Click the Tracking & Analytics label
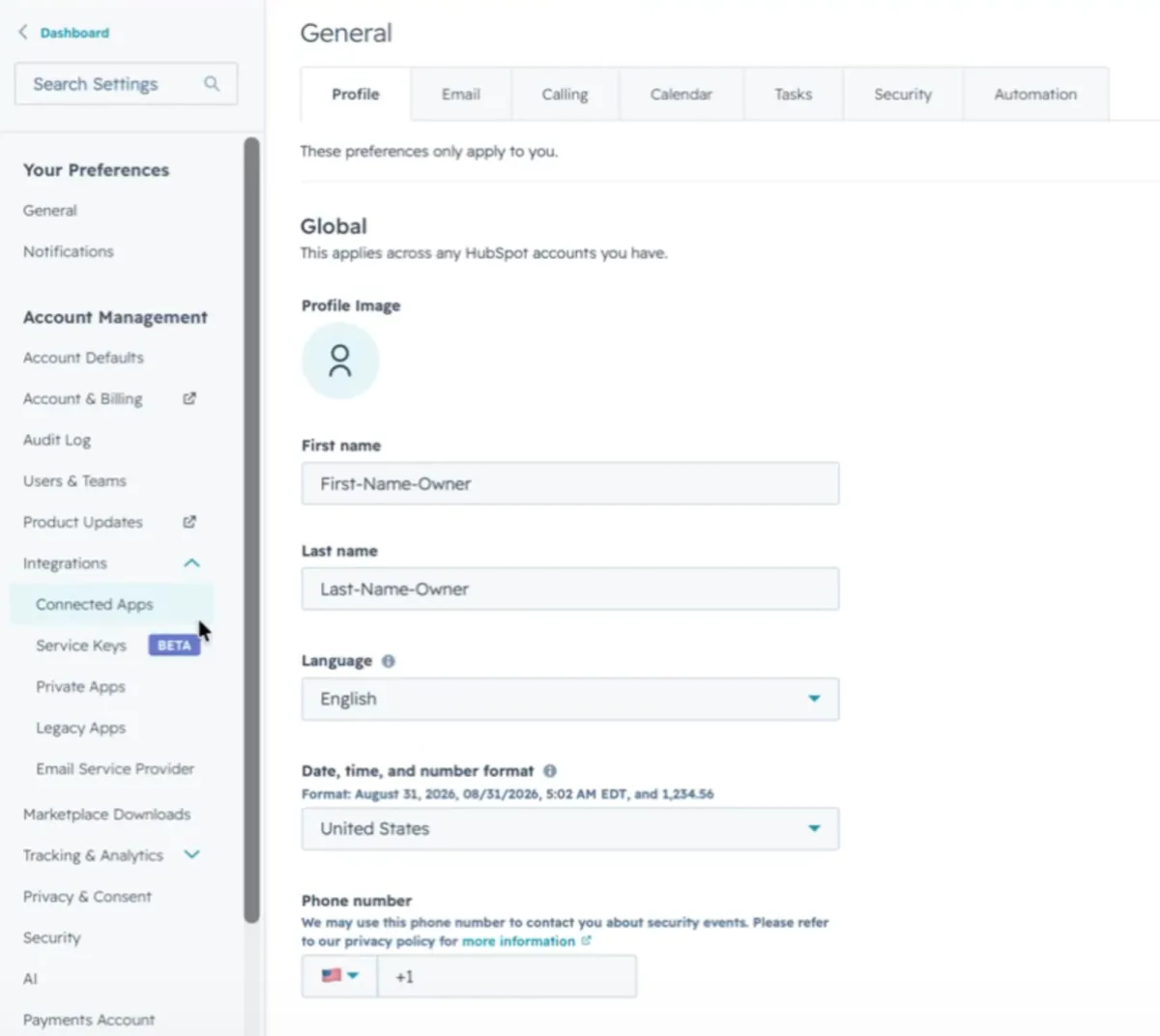 (93, 855)
